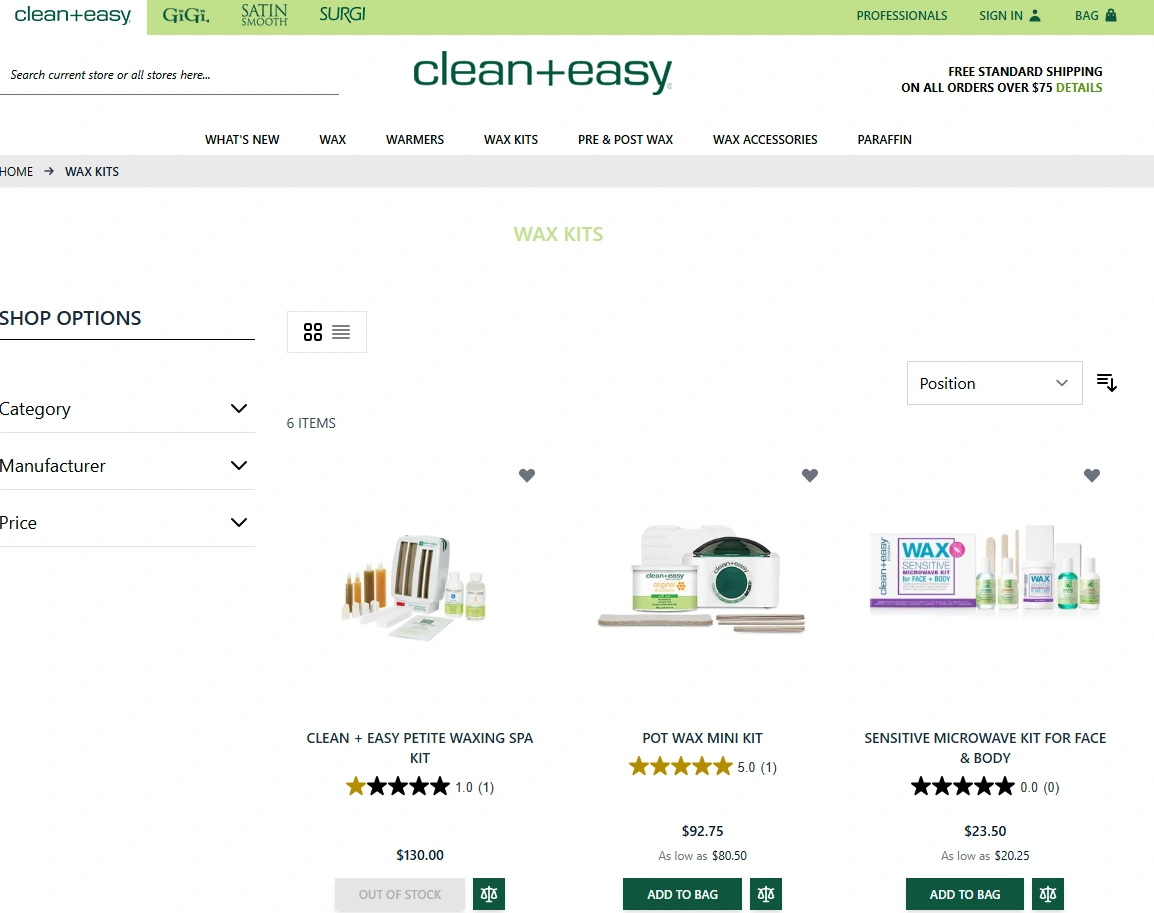Click clean+easy tab logo in top bar
This screenshot has height=913, width=1154.
[73, 15]
